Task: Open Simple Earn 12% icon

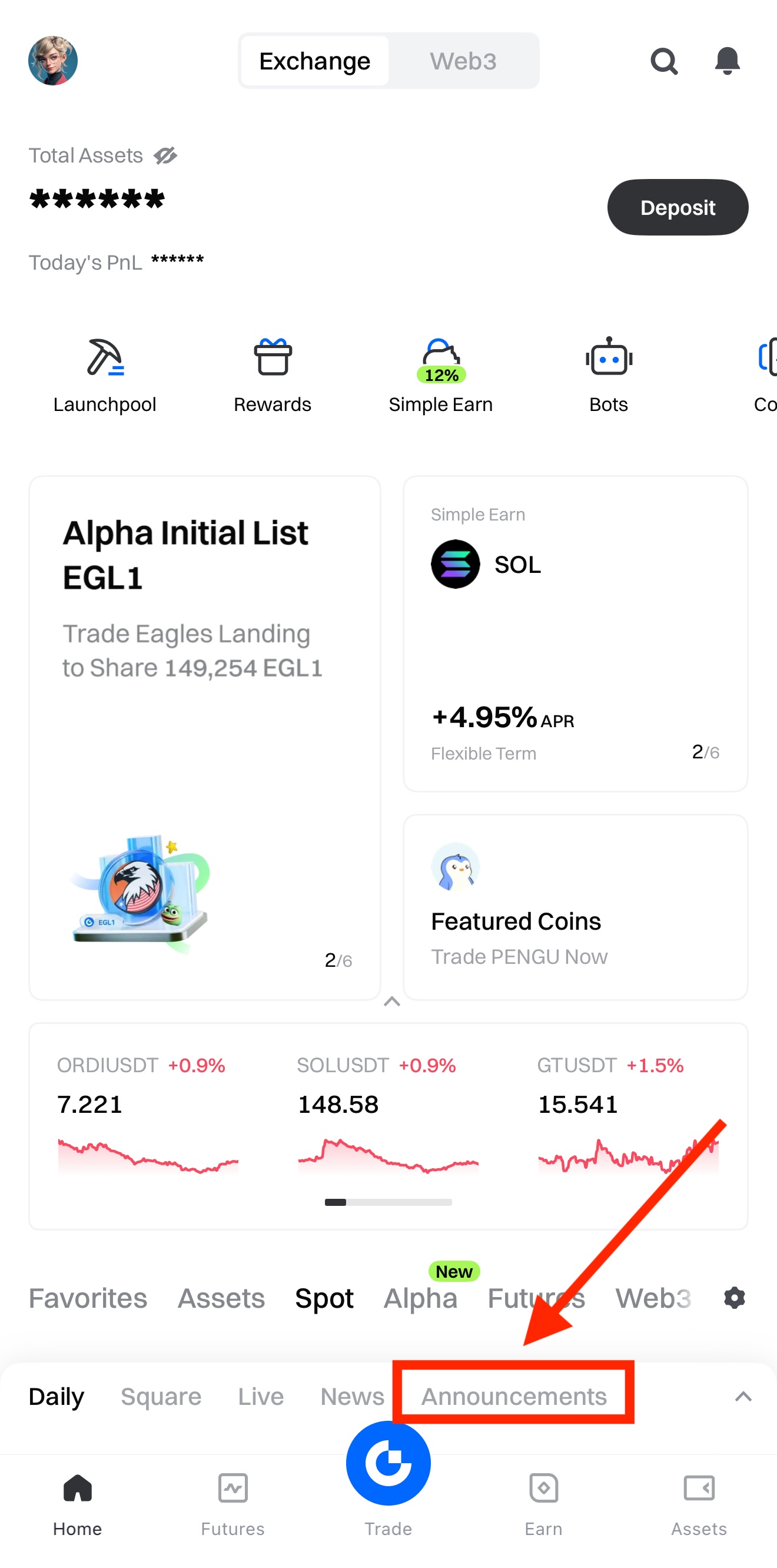Action: 441,359
